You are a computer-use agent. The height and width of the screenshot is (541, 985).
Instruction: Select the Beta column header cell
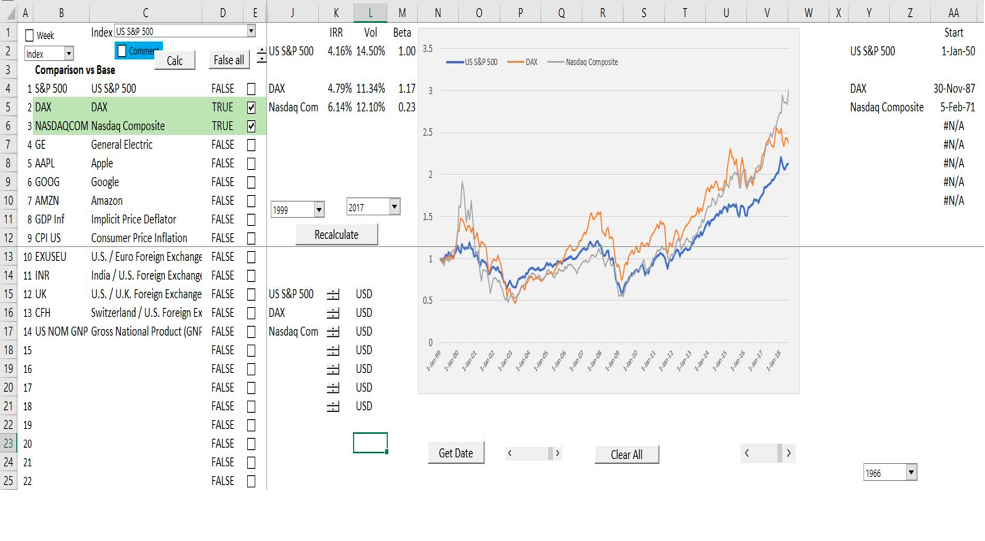402,33
